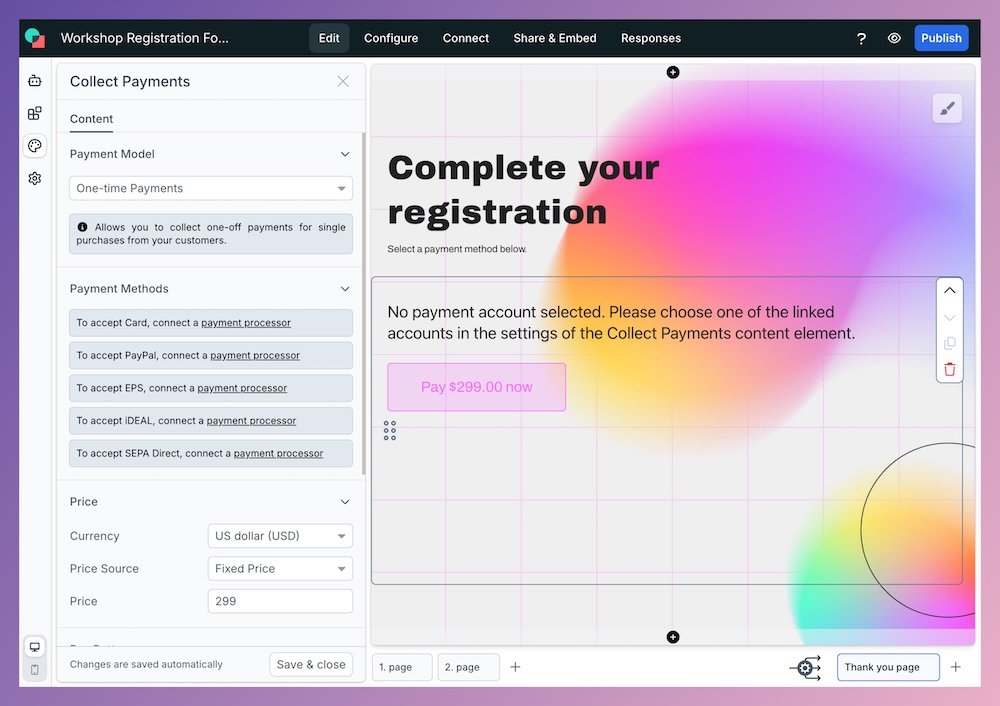This screenshot has width=1000, height=706.
Task: Delete the payment element with trash icon
Action: tap(949, 369)
